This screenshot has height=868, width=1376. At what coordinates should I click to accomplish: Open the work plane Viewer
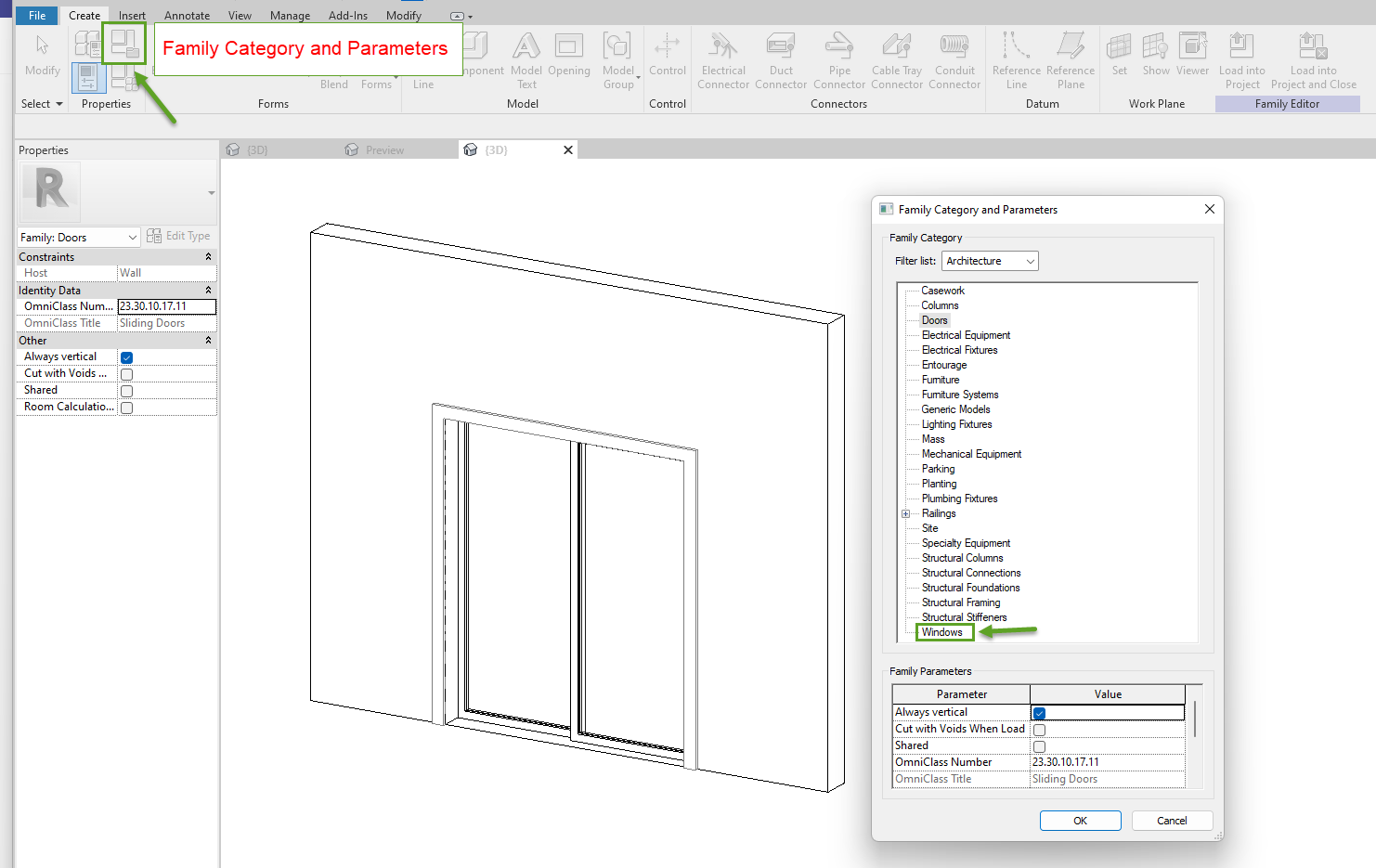[x=1192, y=54]
